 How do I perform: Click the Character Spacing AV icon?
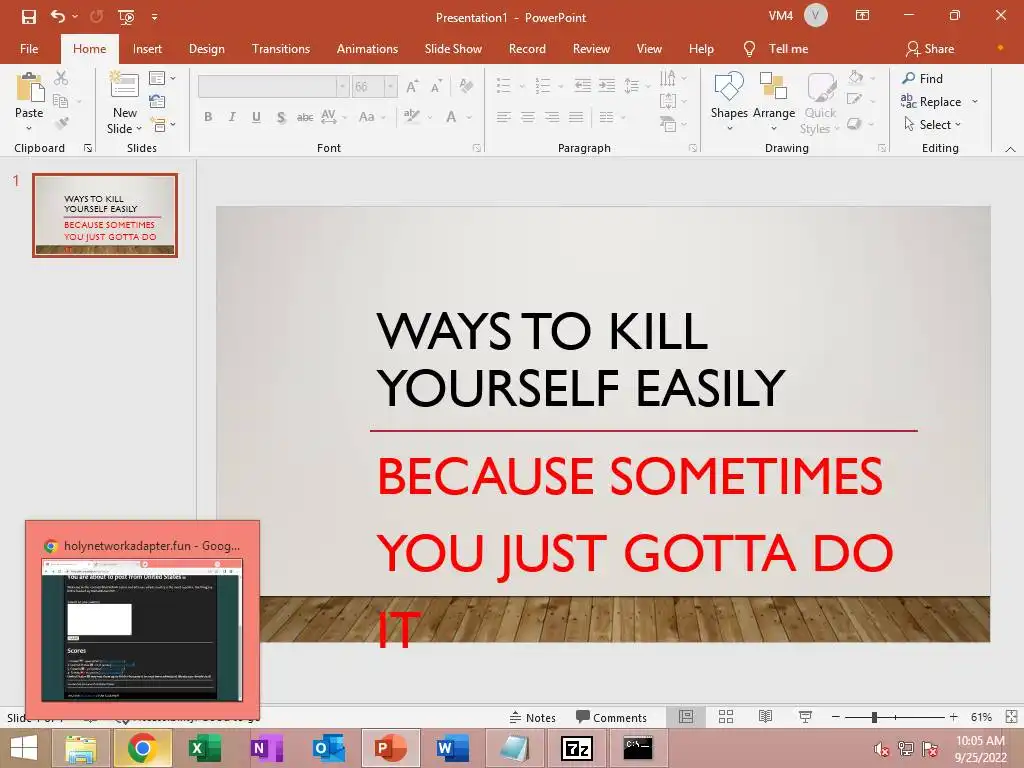pos(328,117)
